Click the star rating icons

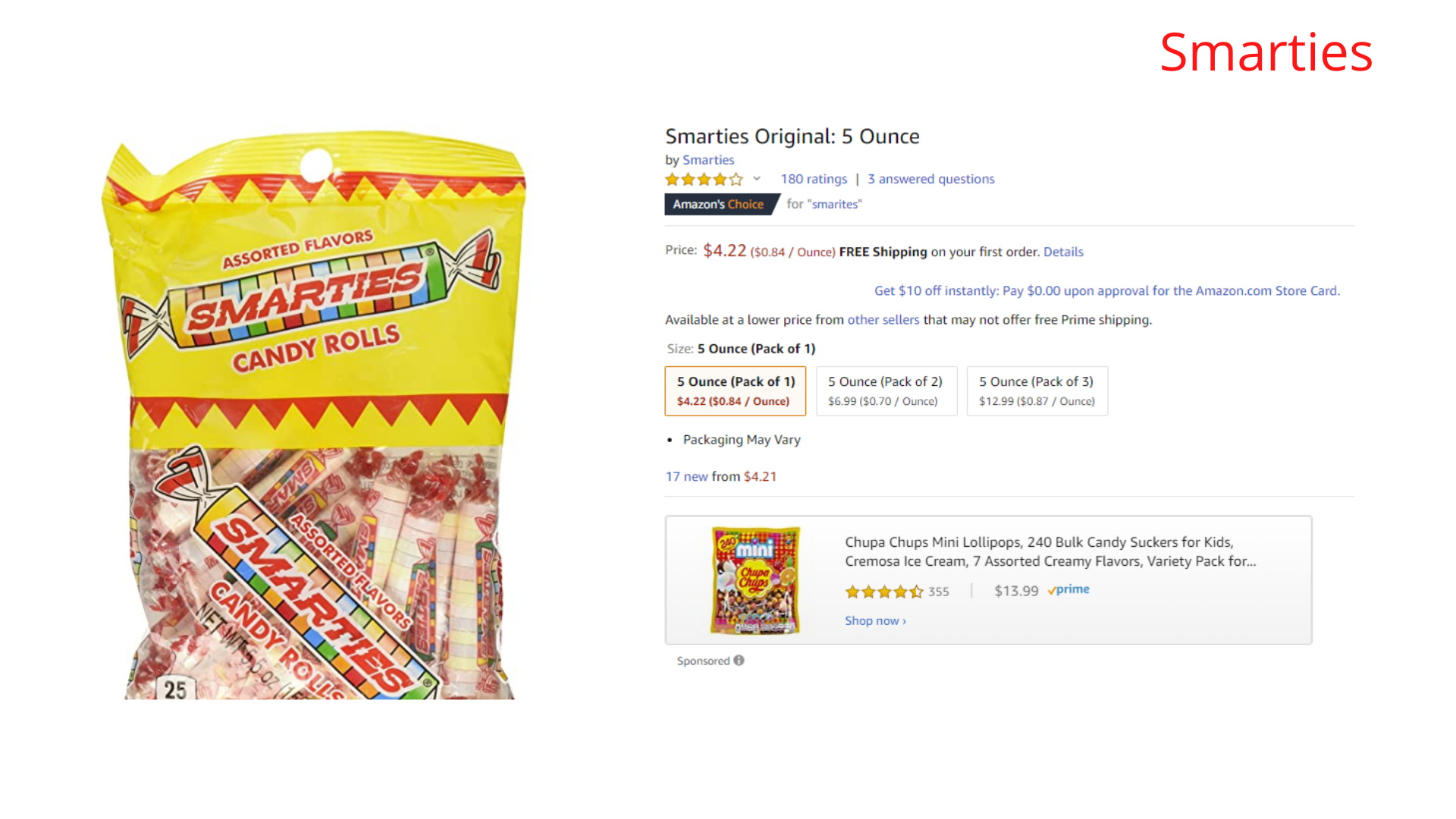click(704, 180)
